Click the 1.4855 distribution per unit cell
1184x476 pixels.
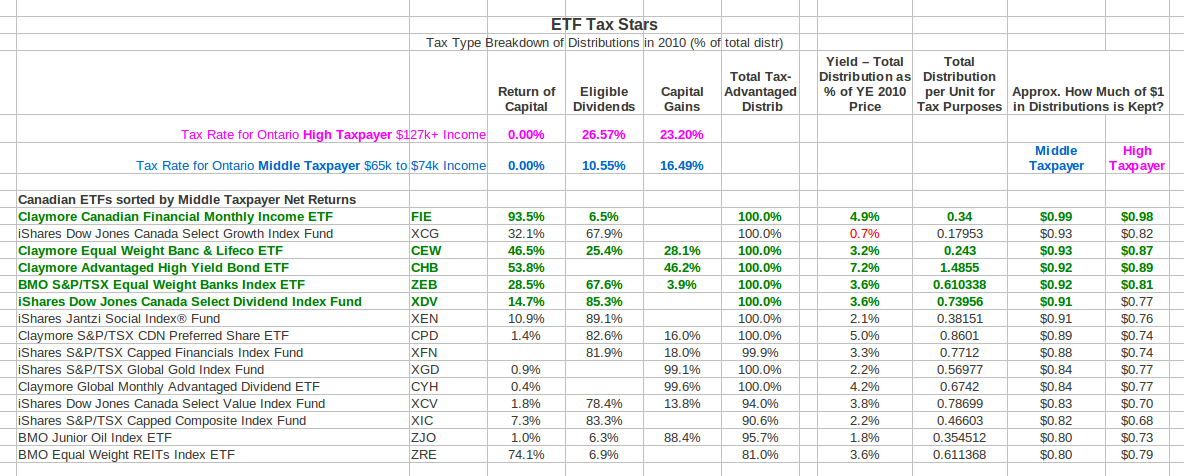click(x=959, y=267)
